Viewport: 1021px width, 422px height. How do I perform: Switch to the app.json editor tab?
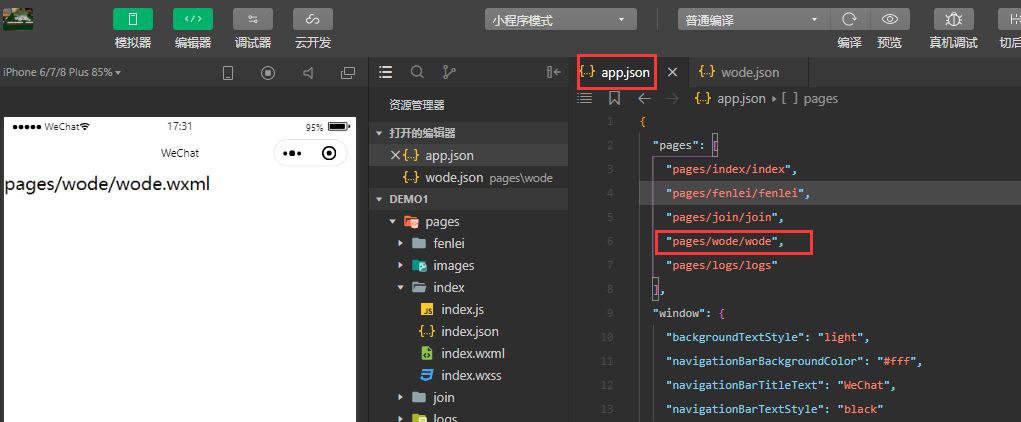click(625, 72)
